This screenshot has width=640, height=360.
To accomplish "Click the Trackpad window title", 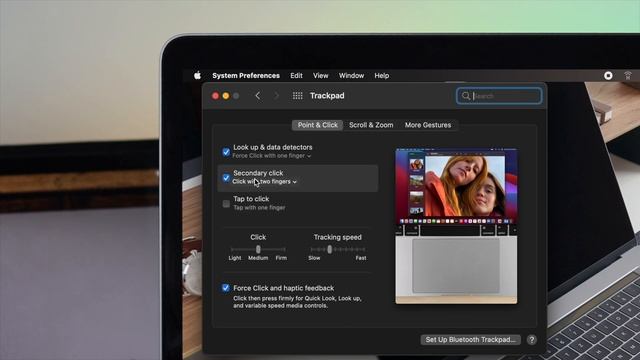I will point(327,96).
